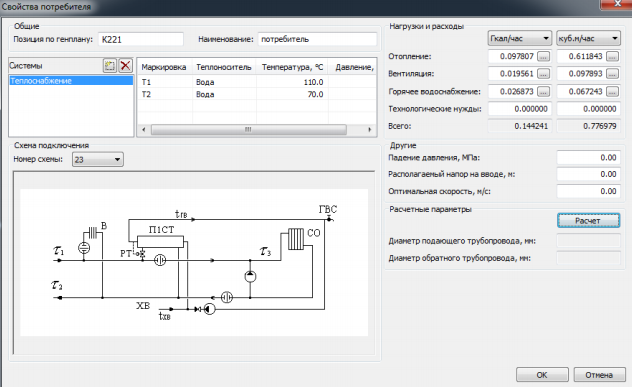632x387 pixels.
Task: Click the Падение давления, МПа field
Action: (588, 158)
